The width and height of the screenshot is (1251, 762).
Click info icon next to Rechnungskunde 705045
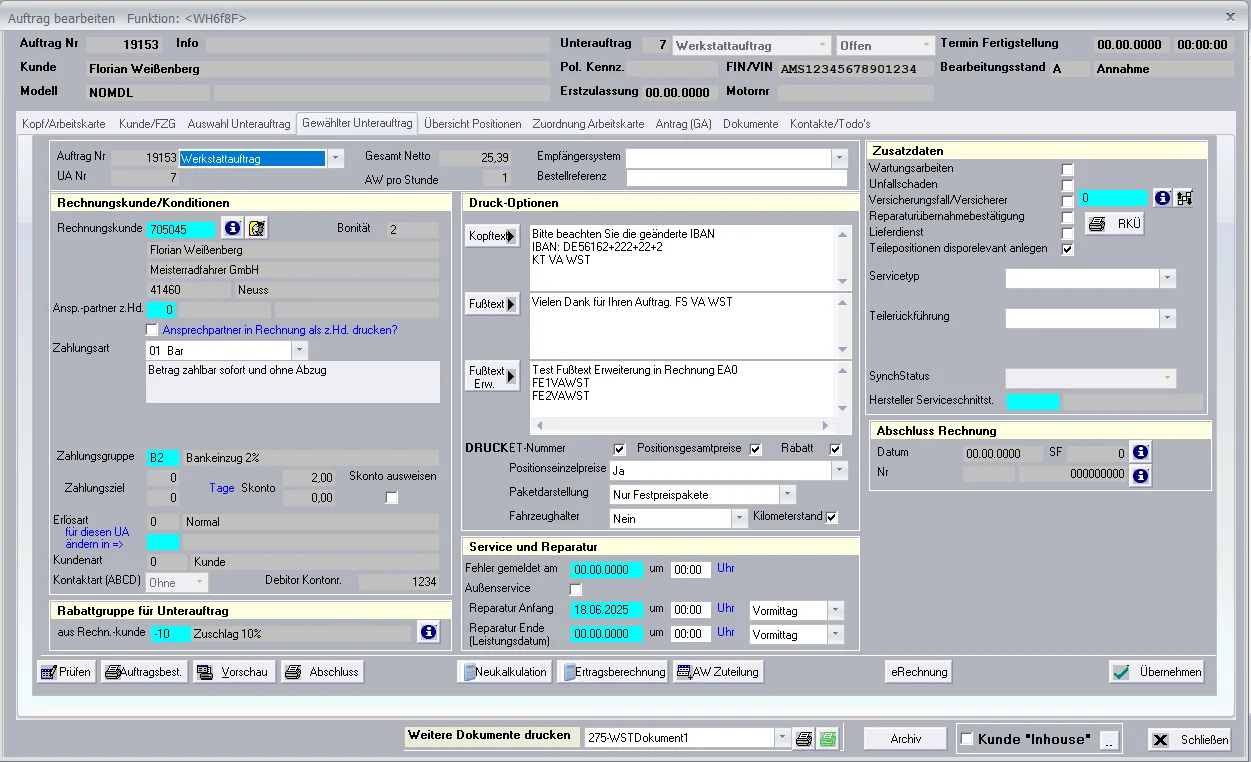click(x=232, y=229)
